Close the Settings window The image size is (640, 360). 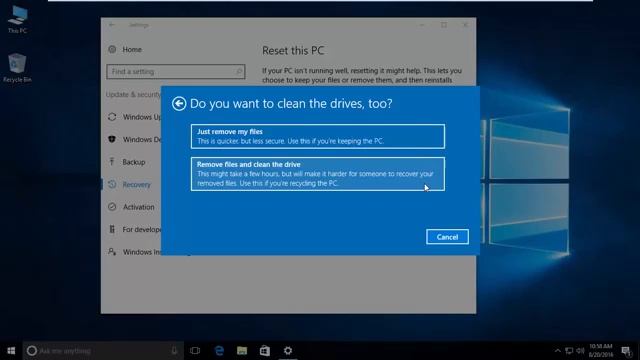coord(465,25)
